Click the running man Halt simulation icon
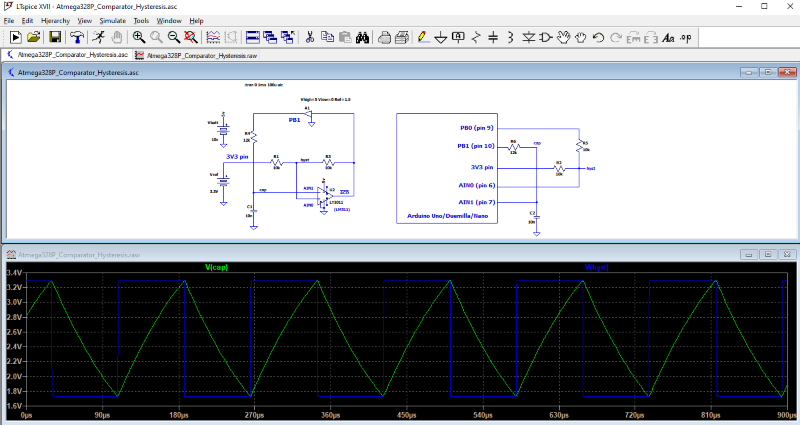 click(x=98, y=37)
